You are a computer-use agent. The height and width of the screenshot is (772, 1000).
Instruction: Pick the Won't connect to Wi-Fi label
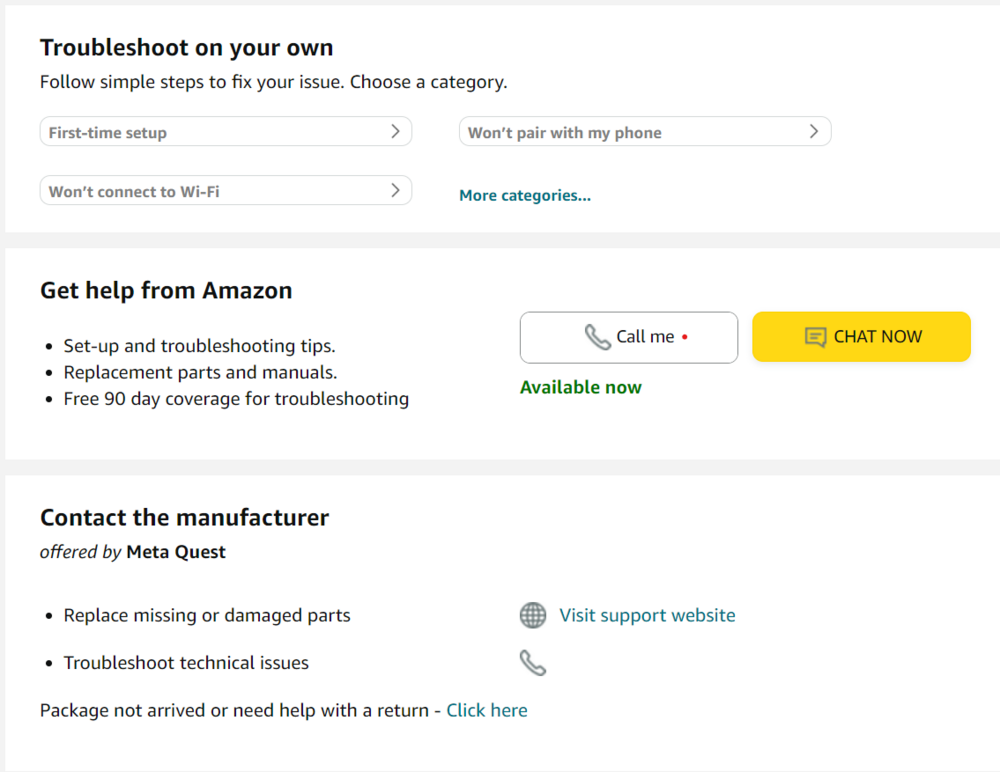134,192
